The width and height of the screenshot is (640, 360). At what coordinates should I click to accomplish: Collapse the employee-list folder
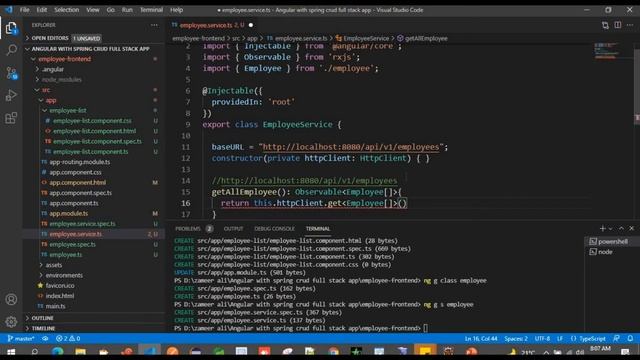pos(67,110)
